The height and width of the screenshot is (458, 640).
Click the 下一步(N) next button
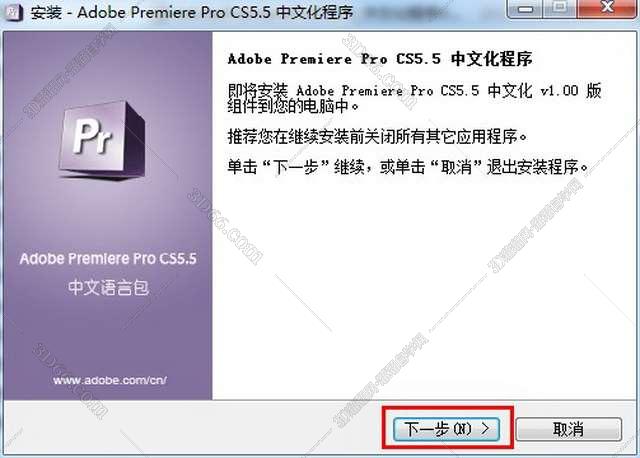coord(447,429)
